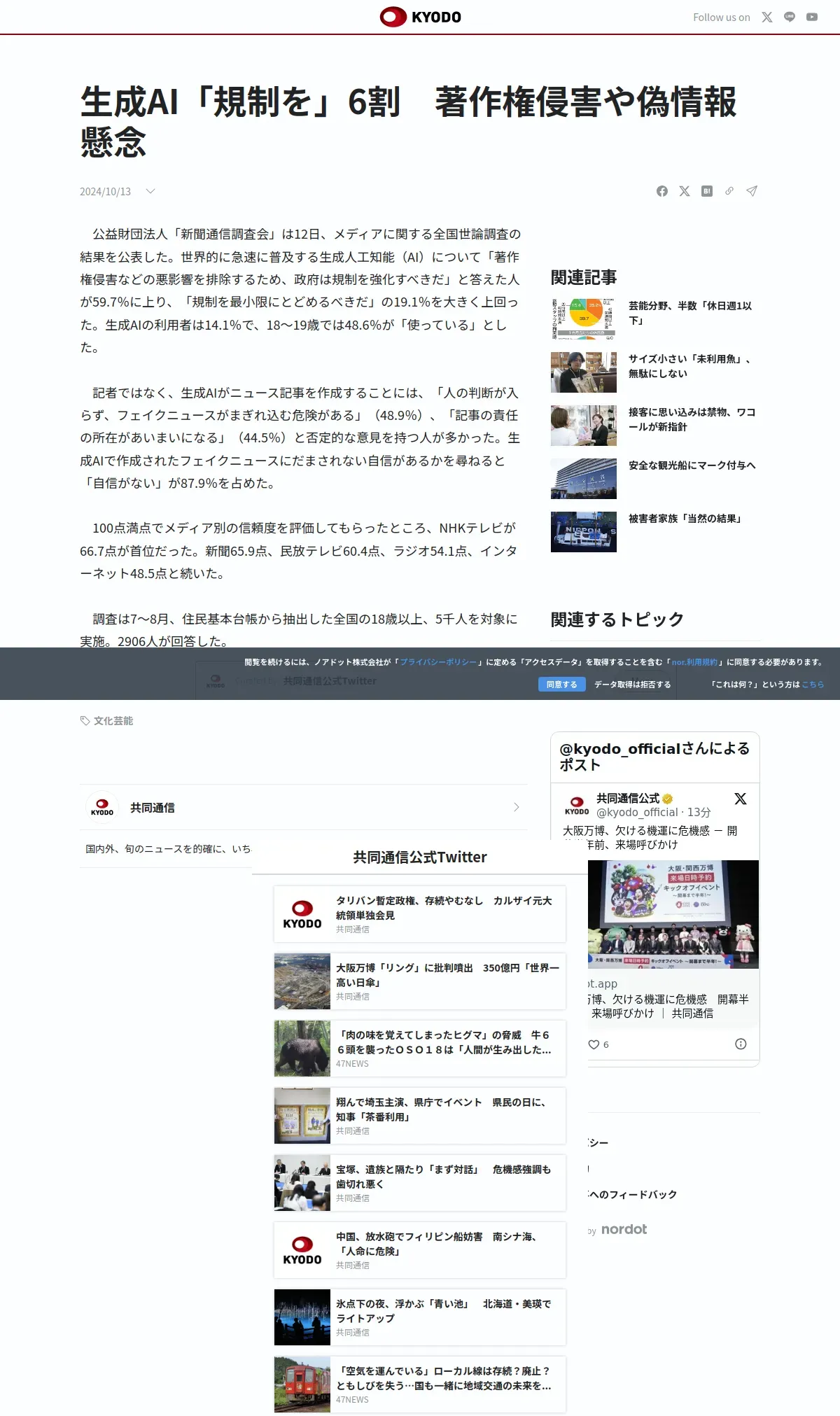Open article 「肉の味を覚えてしまったヒグマ」の脅威

click(x=420, y=1049)
